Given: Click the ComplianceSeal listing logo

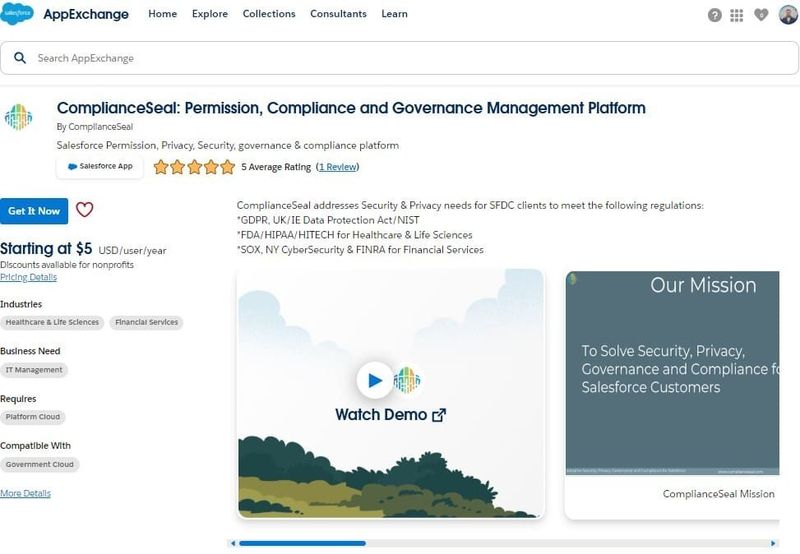Looking at the screenshot, I should [18, 117].
